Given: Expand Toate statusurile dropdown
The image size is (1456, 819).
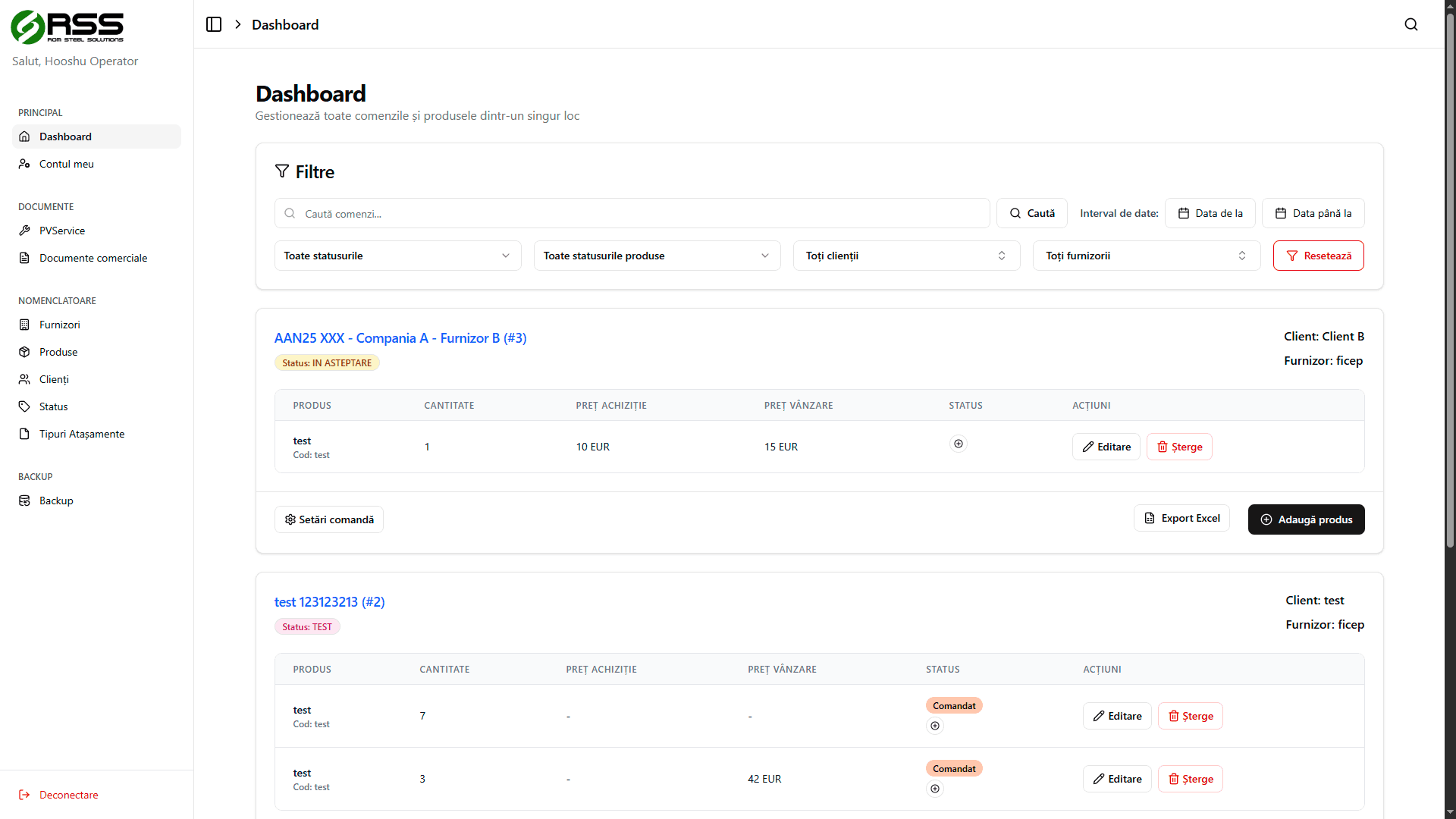Looking at the screenshot, I should tap(397, 256).
